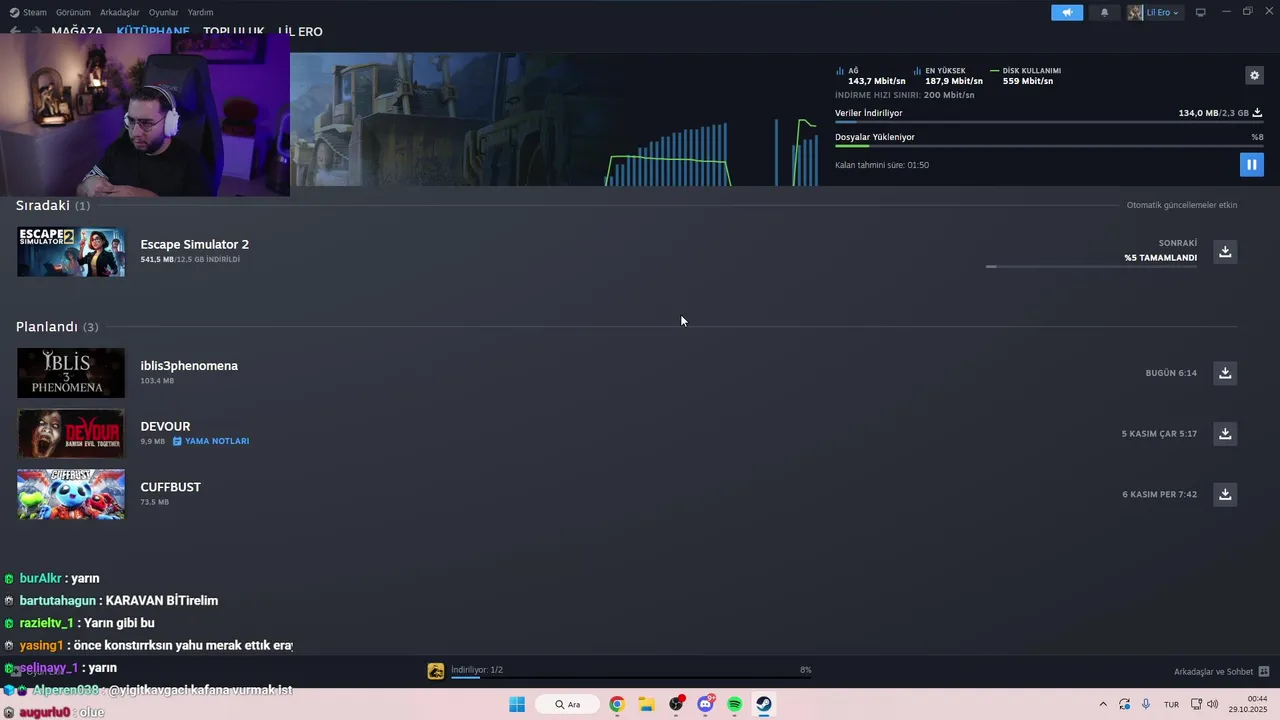Click Steam icon in taskbar
This screenshot has width=1280, height=720.
pyautogui.click(x=763, y=704)
